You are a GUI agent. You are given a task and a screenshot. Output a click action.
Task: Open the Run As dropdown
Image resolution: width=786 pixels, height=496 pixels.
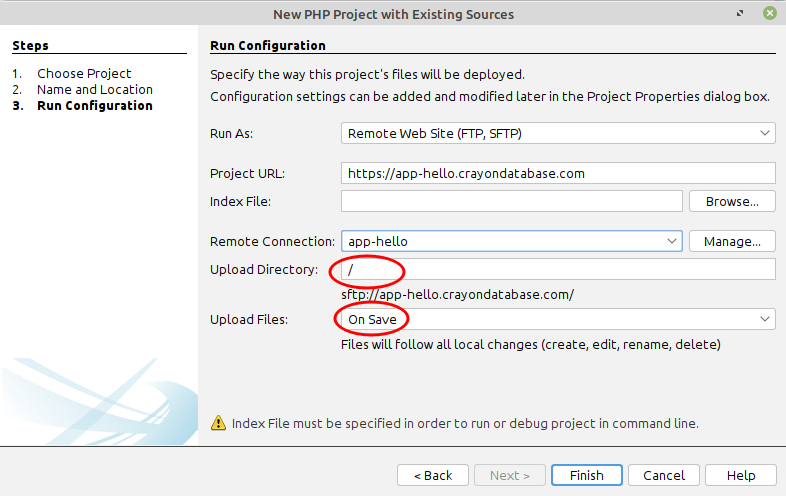(558, 133)
